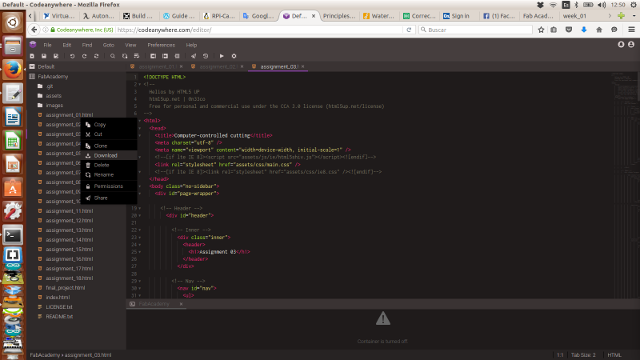The width and height of the screenshot is (640, 360).
Task: Click the Find magnifier icon in editor toolbar
Action: pos(112,56)
